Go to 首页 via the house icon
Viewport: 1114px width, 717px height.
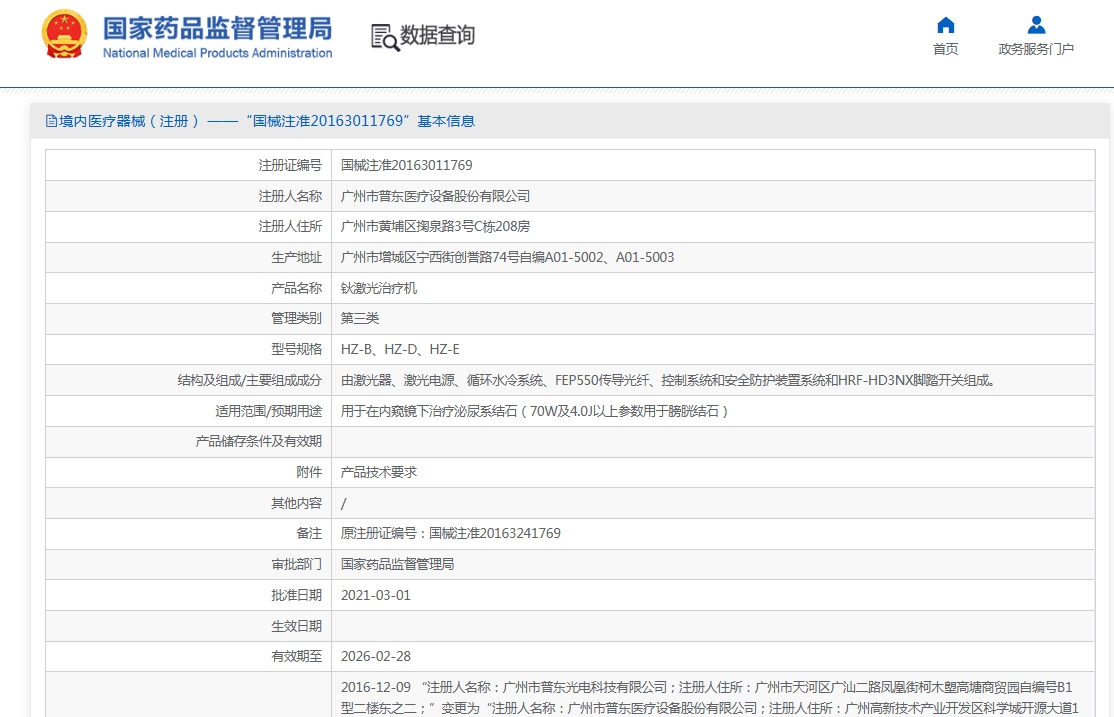point(946,25)
